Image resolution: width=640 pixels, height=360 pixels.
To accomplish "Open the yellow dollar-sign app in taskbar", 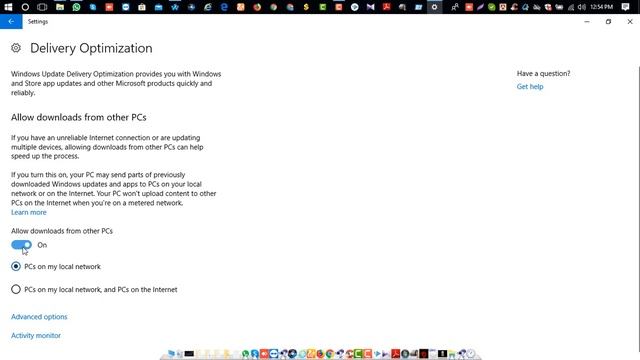I will tap(306, 7).
